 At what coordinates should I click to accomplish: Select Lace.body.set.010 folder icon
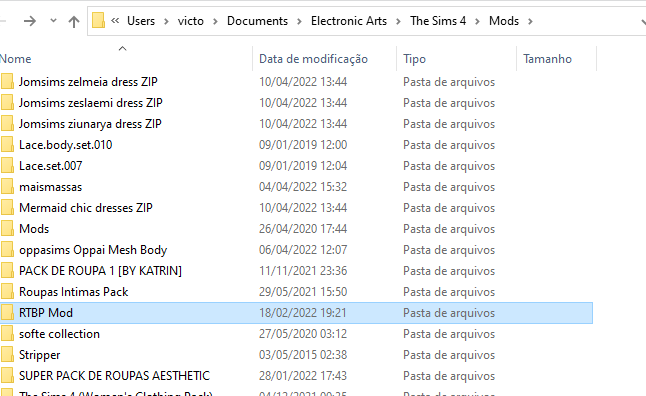[x=7, y=145]
